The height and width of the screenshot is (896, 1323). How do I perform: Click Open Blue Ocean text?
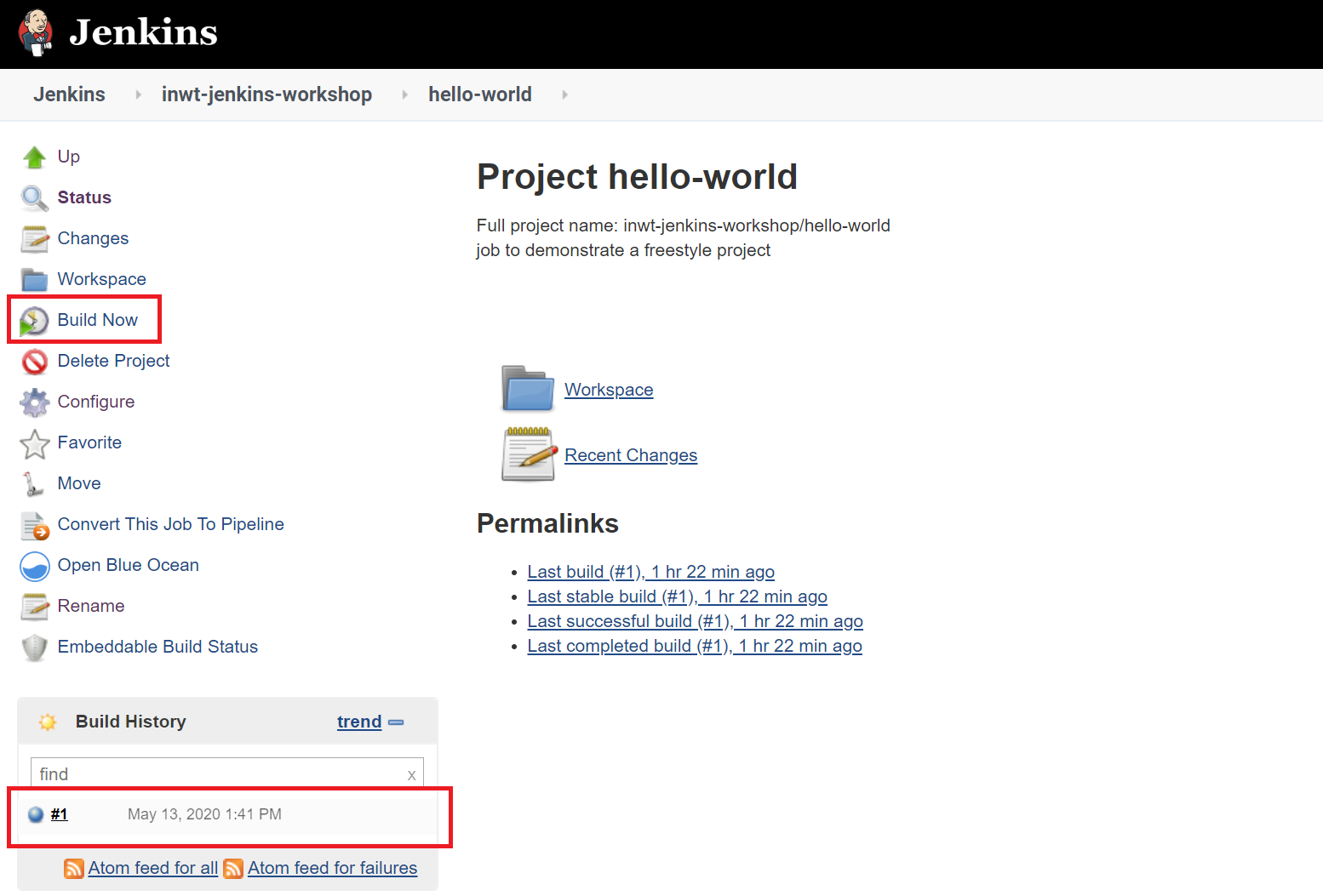pyautogui.click(x=129, y=565)
